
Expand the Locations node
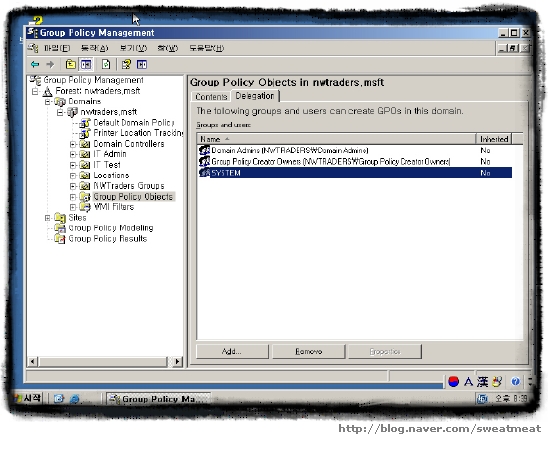72,176
